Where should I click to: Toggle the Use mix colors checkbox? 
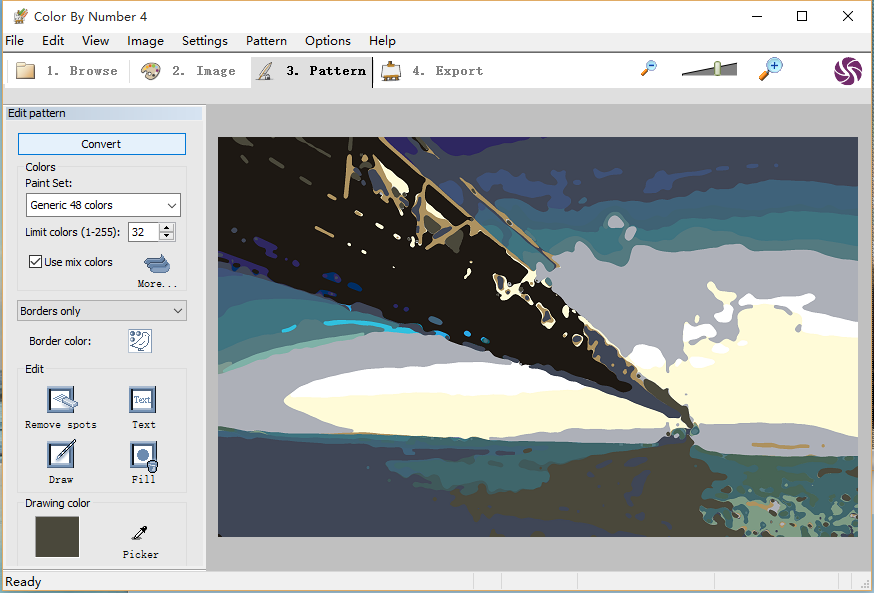(x=36, y=262)
